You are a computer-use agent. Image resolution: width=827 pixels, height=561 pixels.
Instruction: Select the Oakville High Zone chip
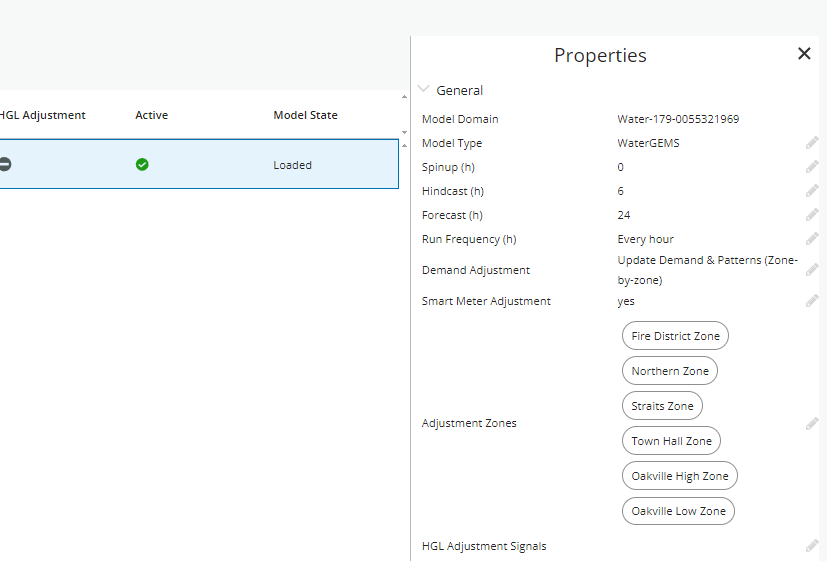(x=679, y=476)
